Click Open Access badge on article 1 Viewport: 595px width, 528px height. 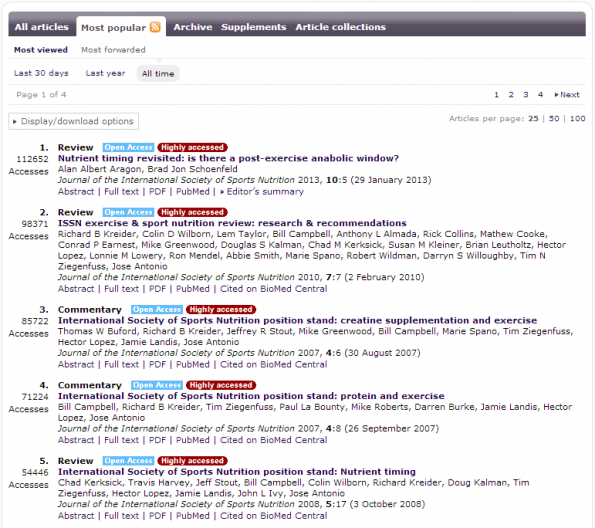point(128,147)
